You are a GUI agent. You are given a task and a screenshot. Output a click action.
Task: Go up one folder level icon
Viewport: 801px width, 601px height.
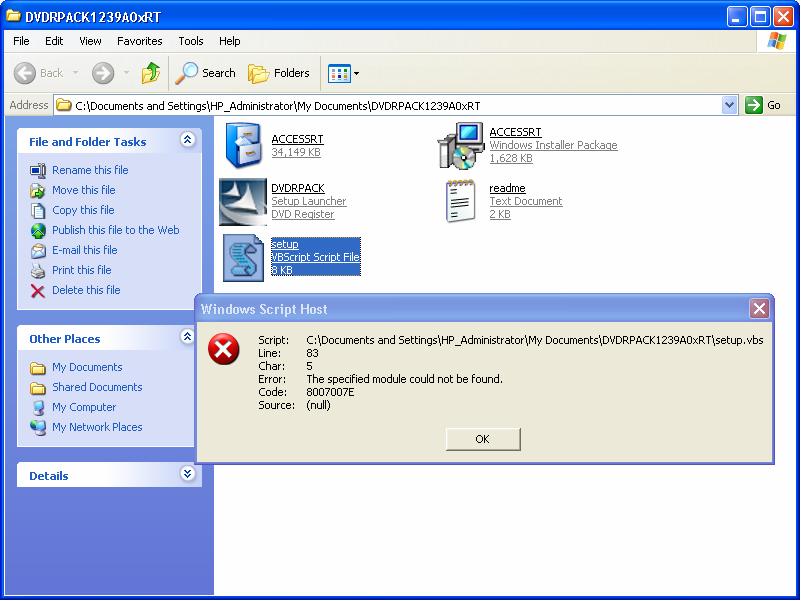click(x=151, y=73)
